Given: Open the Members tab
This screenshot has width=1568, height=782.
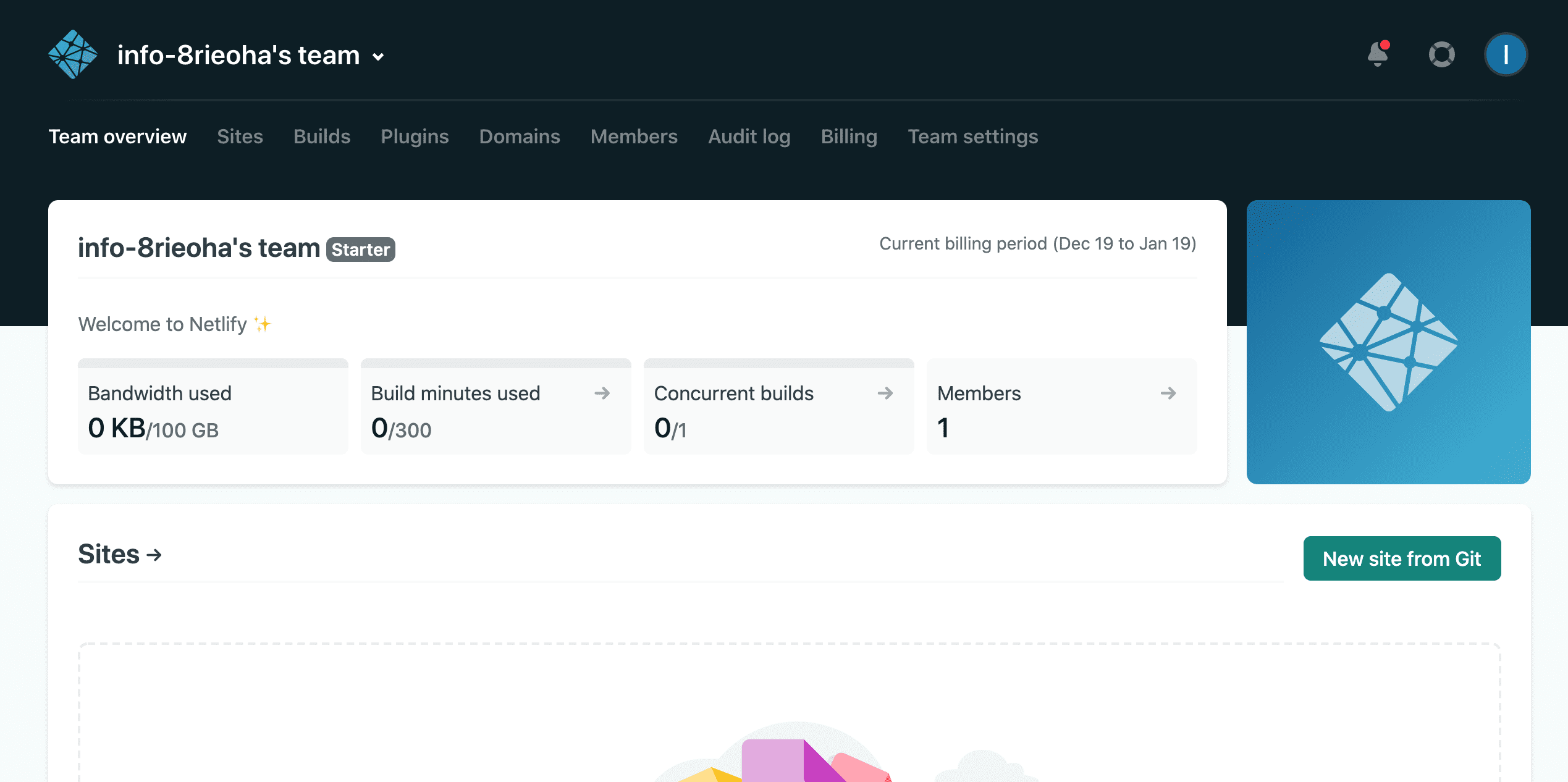Looking at the screenshot, I should tap(634, 136).
